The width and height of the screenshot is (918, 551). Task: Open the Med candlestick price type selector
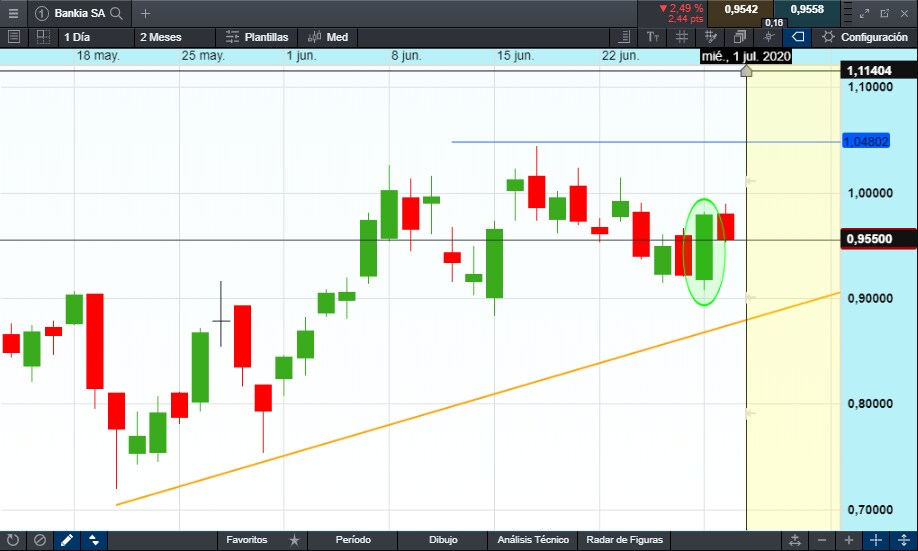click(328, 37)
